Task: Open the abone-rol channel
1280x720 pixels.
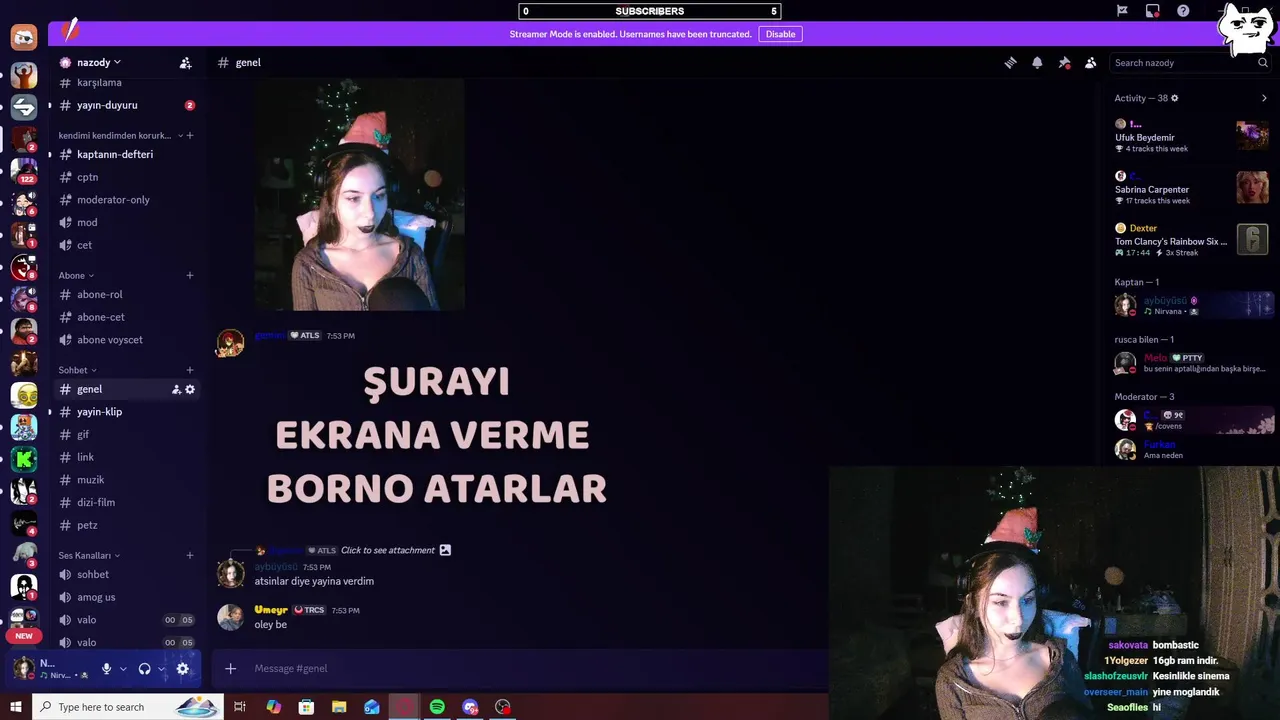Action: pyautogui.click(x=127, y=294)
